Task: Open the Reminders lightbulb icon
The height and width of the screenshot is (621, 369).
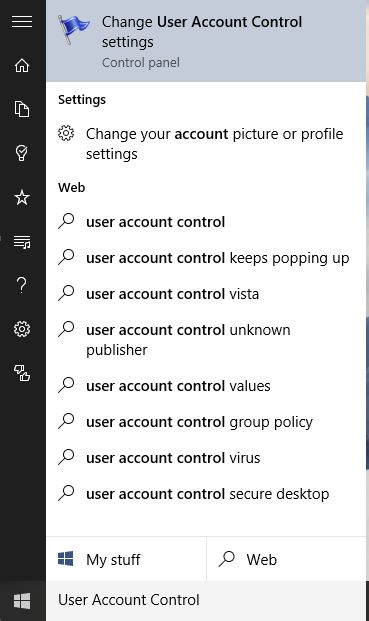Action: [22, 153]
